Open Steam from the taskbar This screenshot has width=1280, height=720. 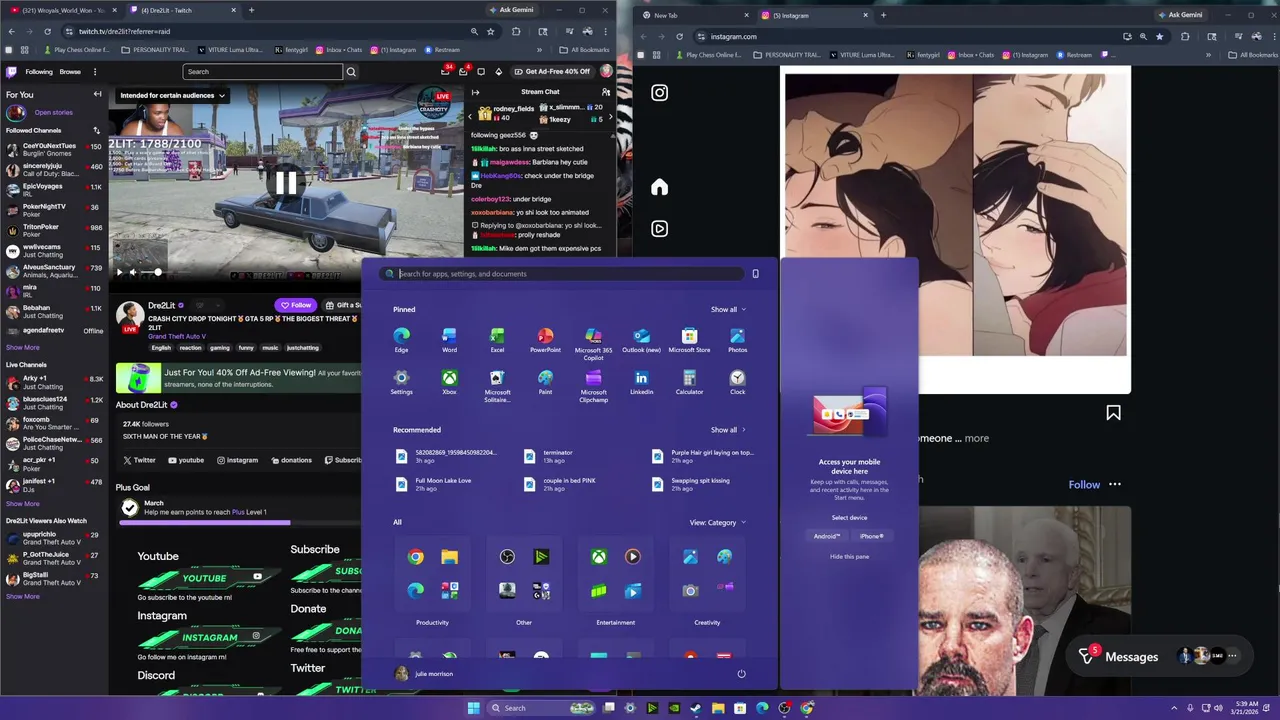click(x=695, y=708)
